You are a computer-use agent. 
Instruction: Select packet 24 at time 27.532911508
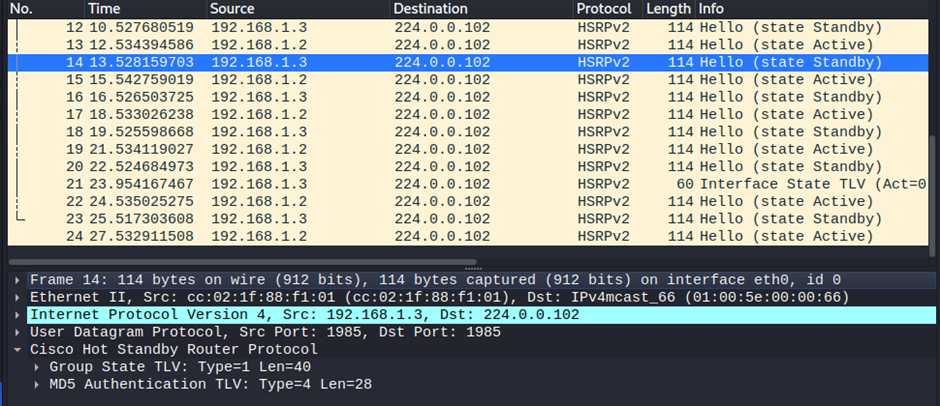468,236
